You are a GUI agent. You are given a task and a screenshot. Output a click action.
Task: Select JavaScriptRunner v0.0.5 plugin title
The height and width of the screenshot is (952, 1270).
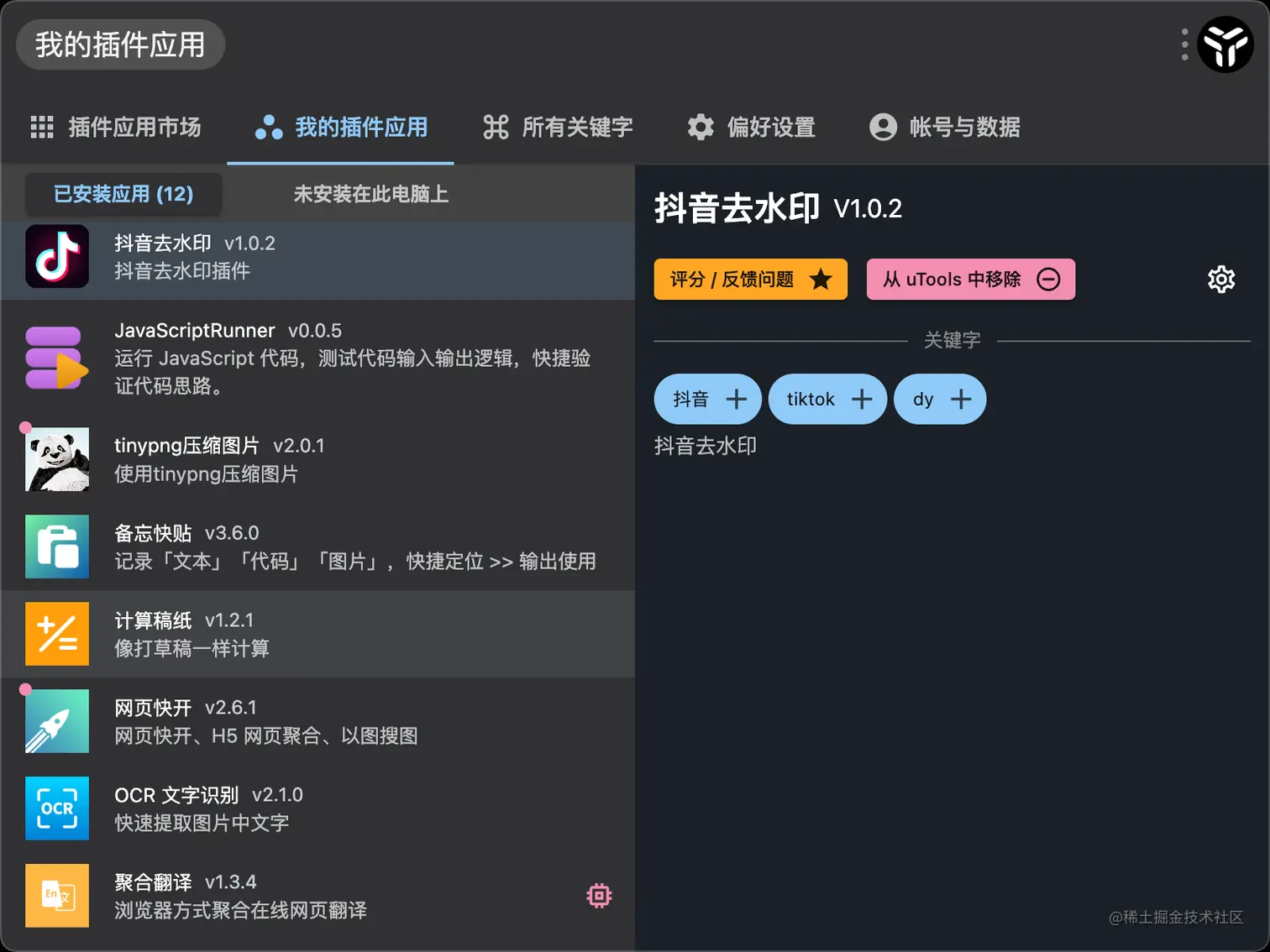[228, 330]
